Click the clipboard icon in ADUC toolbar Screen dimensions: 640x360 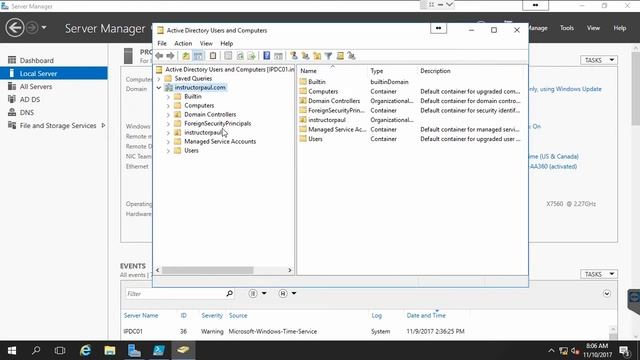(213, 56)
